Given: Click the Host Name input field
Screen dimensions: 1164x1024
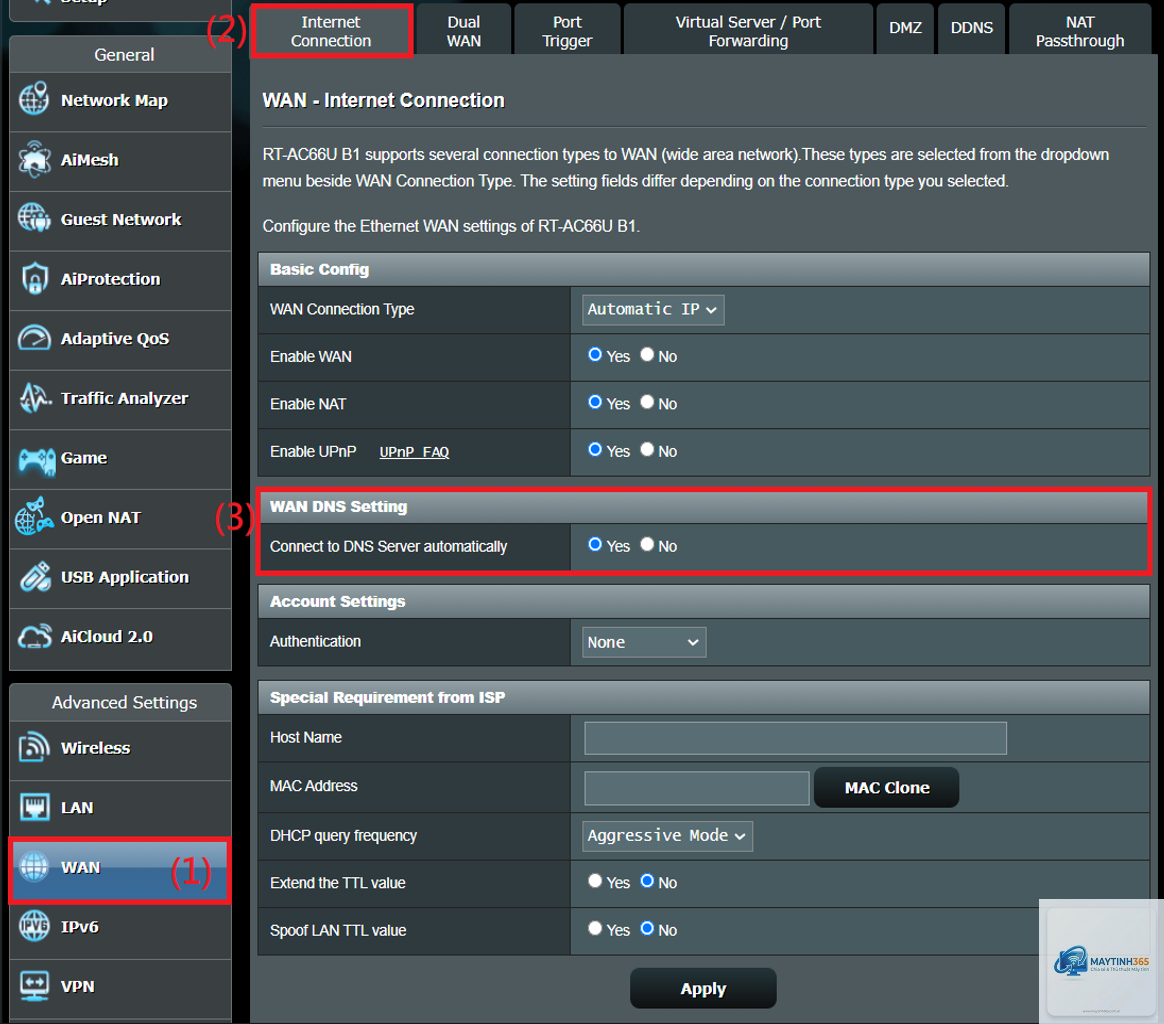Looking at the screenshot, I should pos(795,738).
